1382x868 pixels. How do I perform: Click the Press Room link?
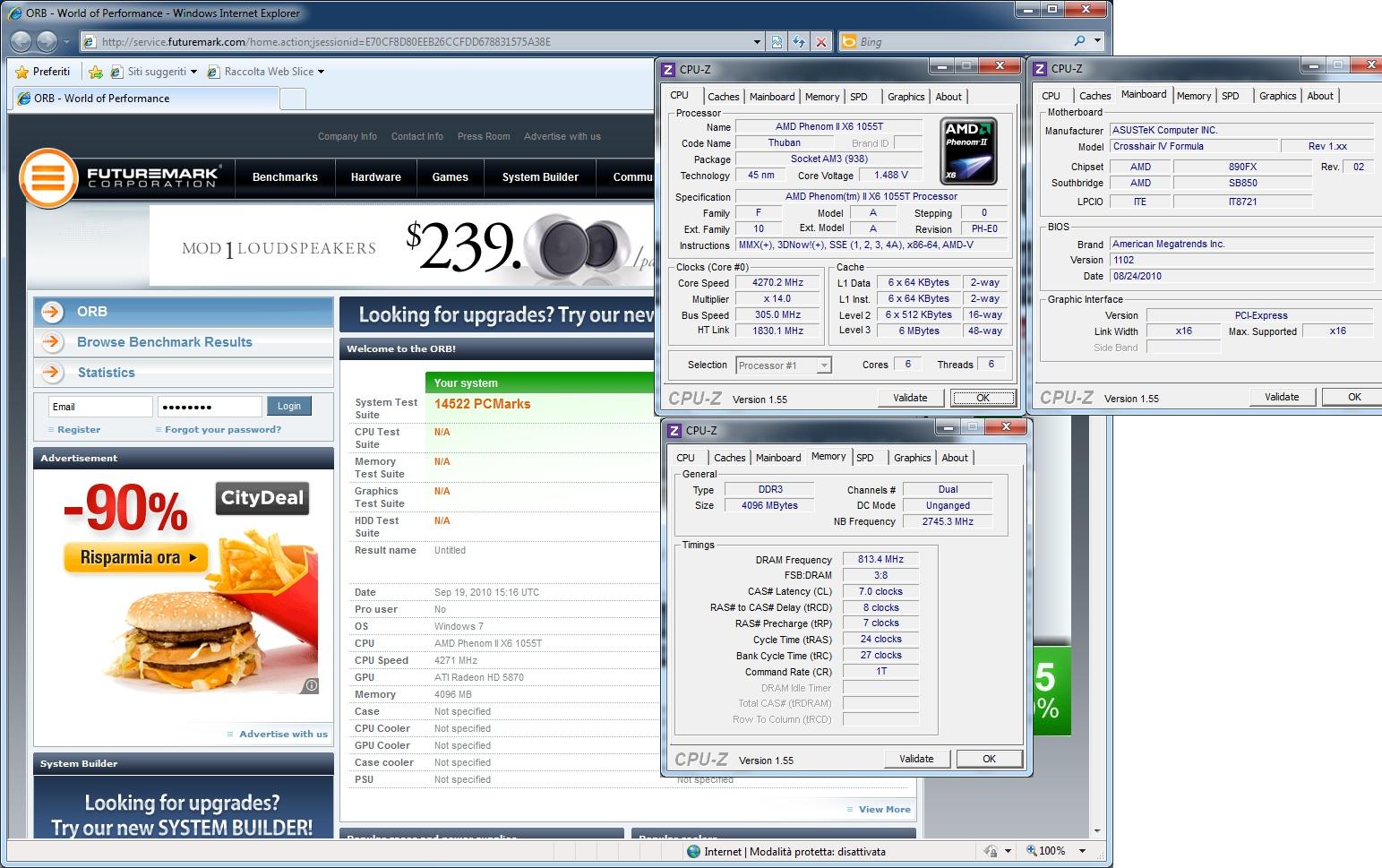(x=484, y=136)
